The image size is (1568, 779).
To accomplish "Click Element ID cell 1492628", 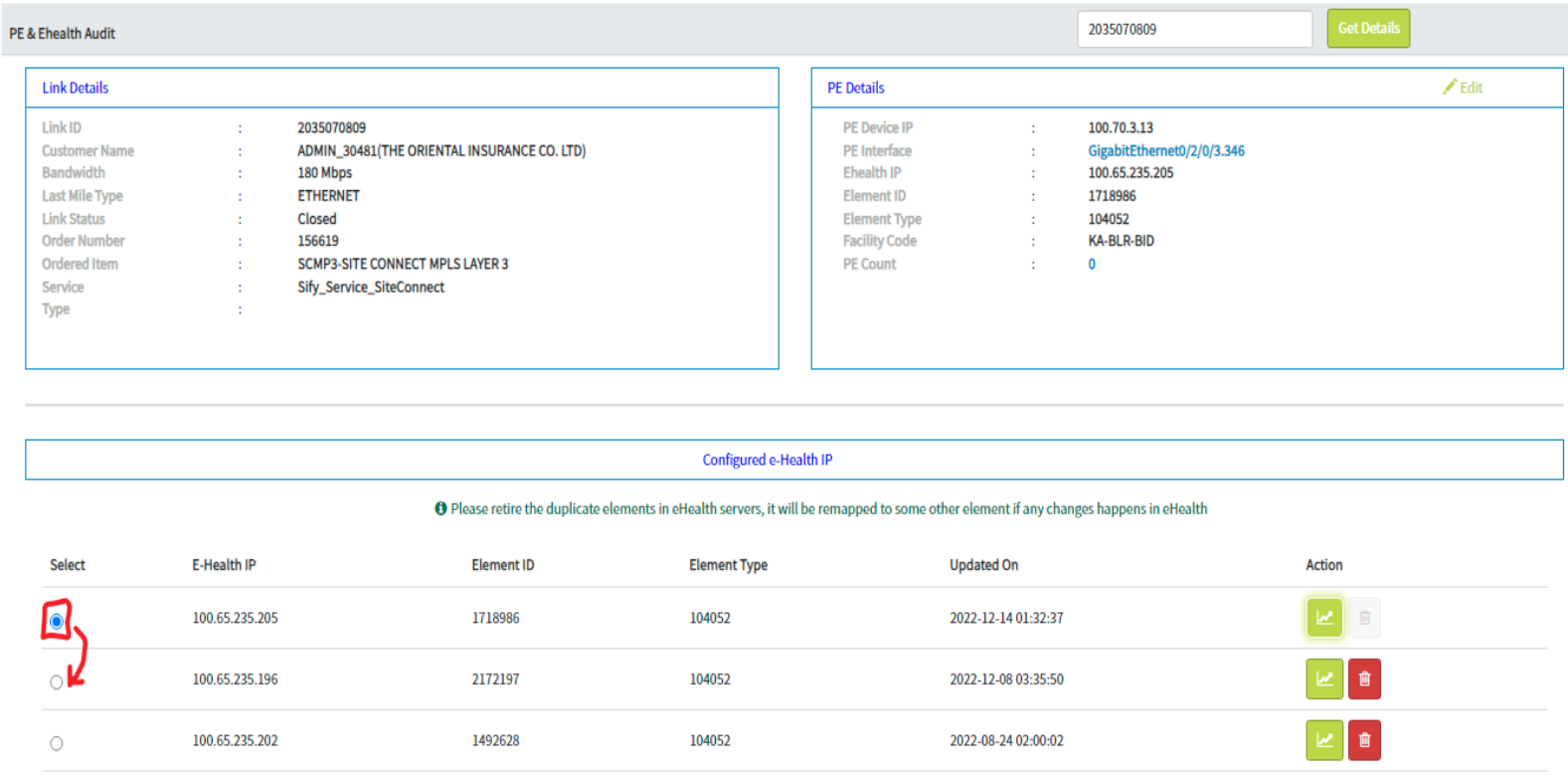I will [x=495, y=741].
